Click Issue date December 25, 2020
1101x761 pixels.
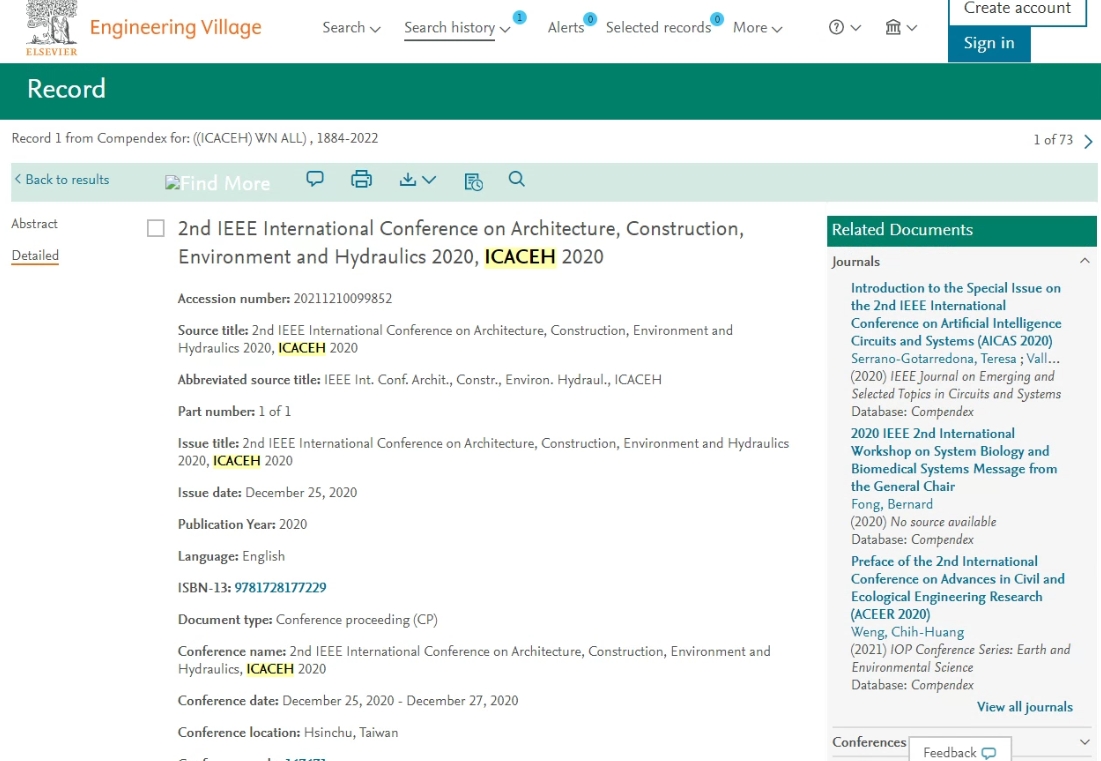click(x=301, y=492)
